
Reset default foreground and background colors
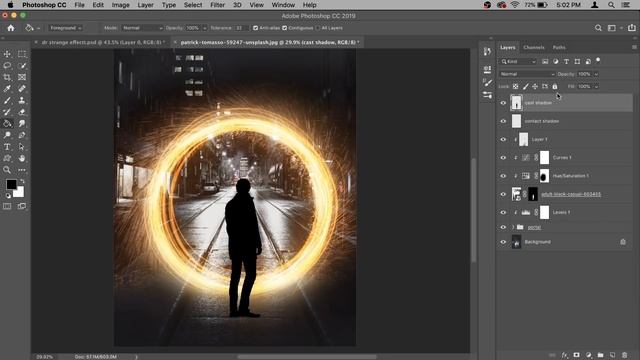(8, 196)
